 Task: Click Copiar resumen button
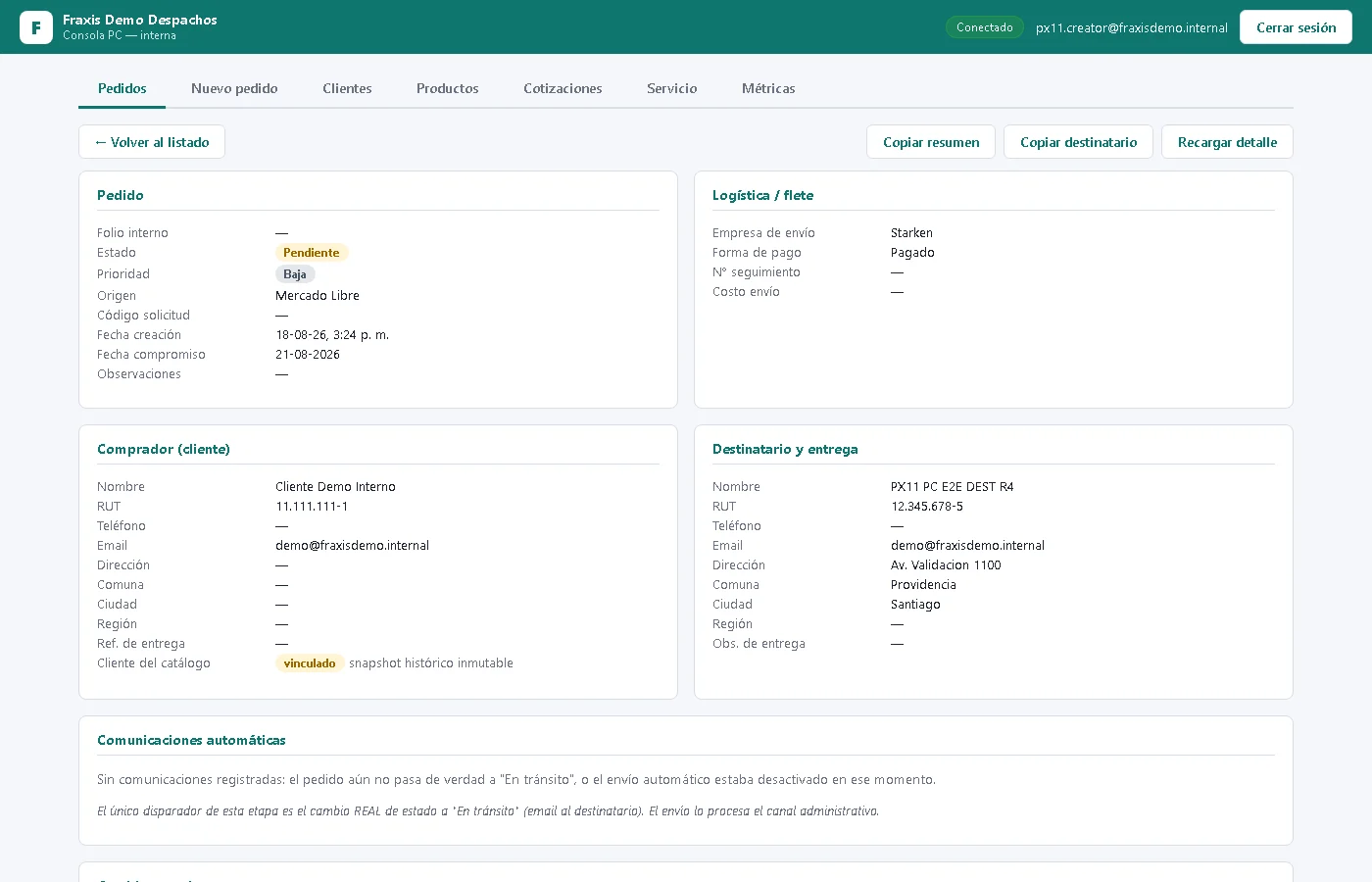coord(931,142)
